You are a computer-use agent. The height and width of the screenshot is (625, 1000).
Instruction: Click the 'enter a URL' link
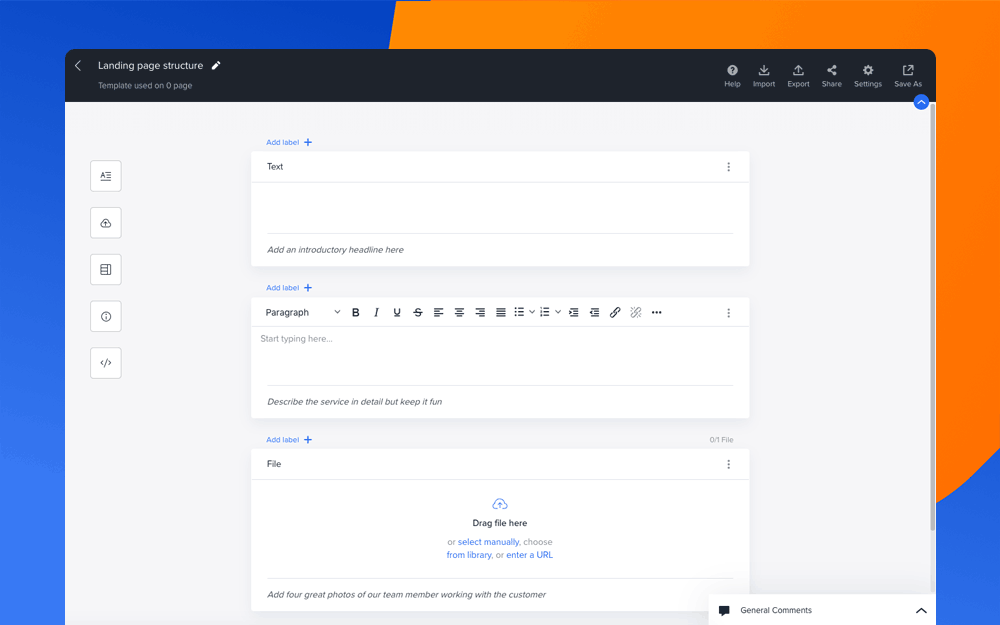[529, 555]
